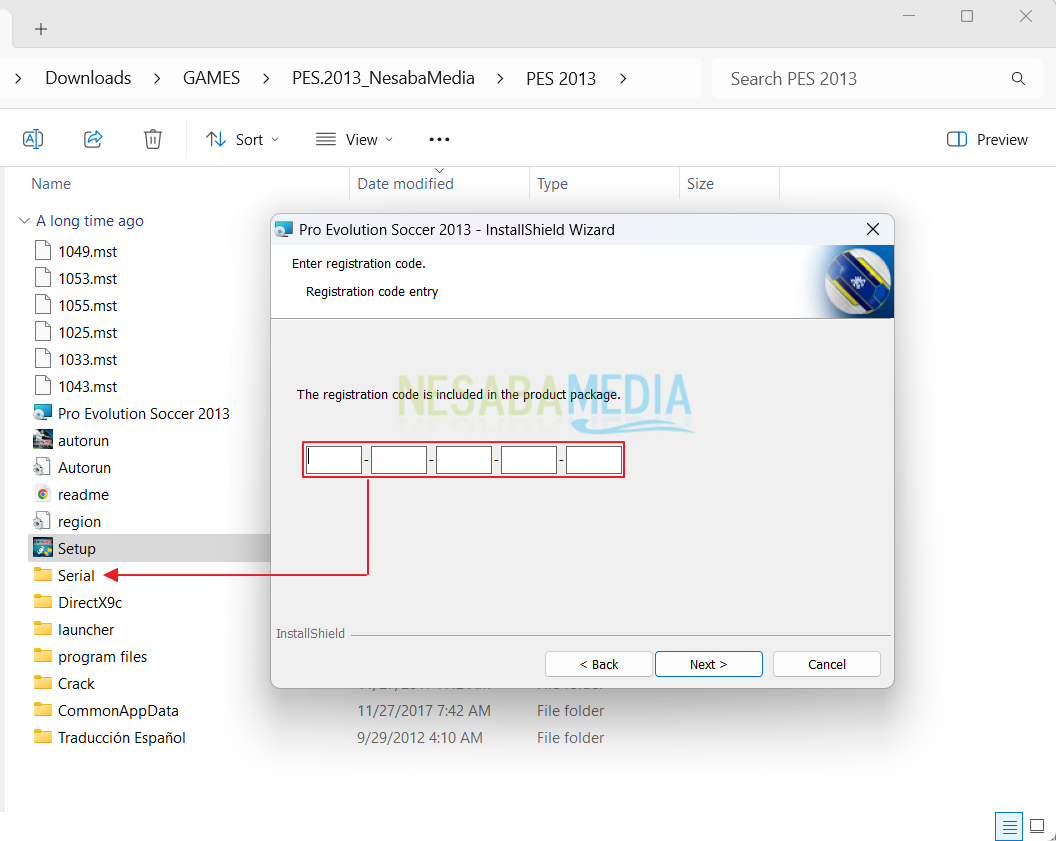
Task: Click the Share icon in toolbar
Action: [x=93, y=139]
